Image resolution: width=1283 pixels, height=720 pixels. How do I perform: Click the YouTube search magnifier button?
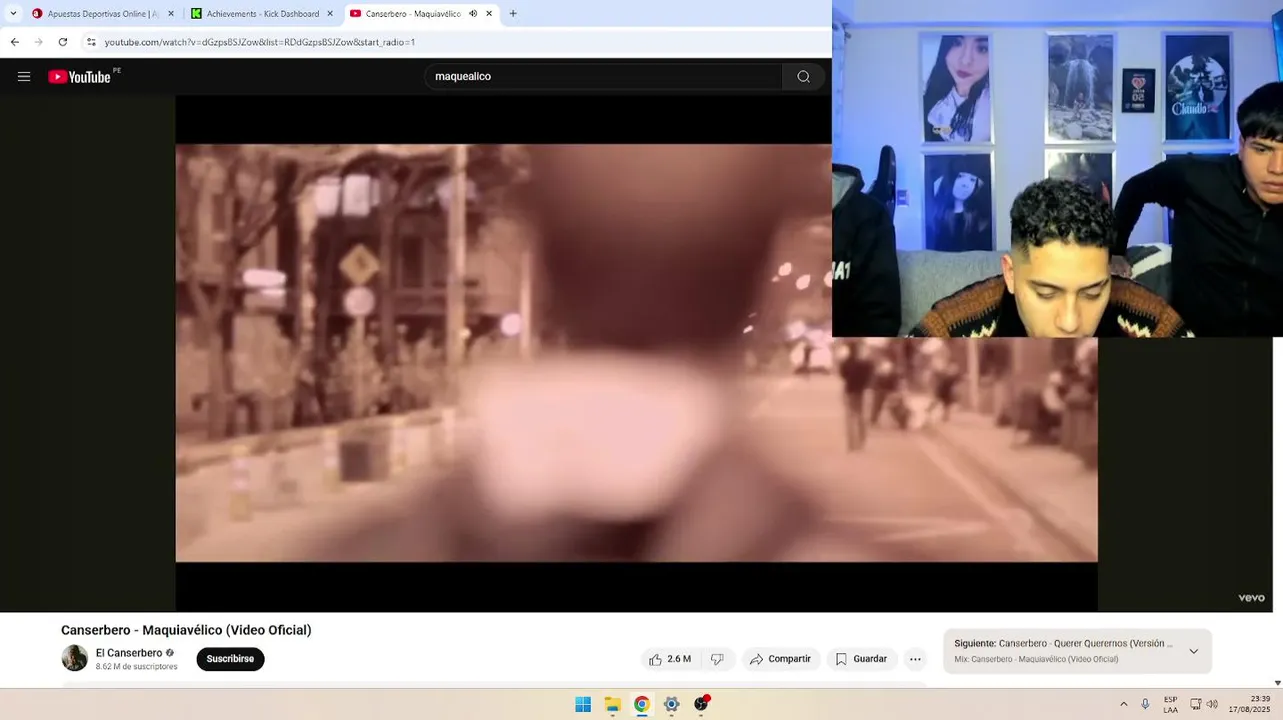tap(803, 77)
